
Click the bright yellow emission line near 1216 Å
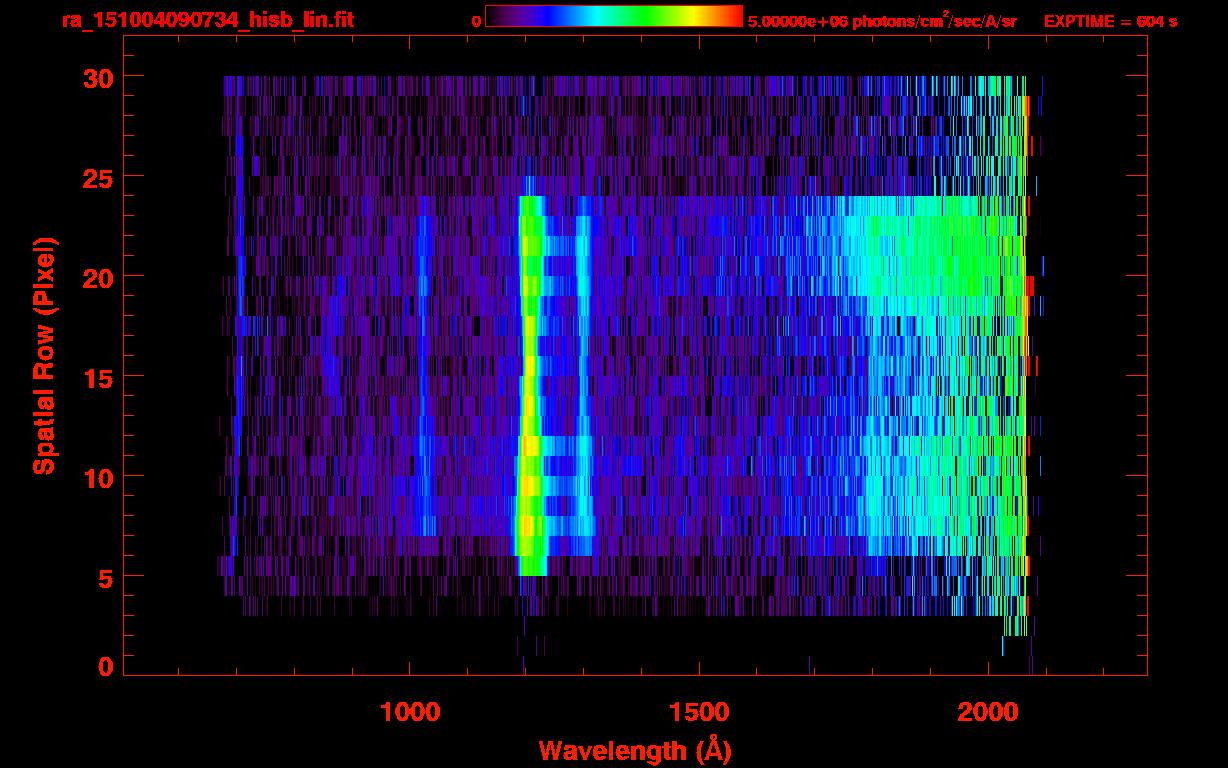[530, 385]
